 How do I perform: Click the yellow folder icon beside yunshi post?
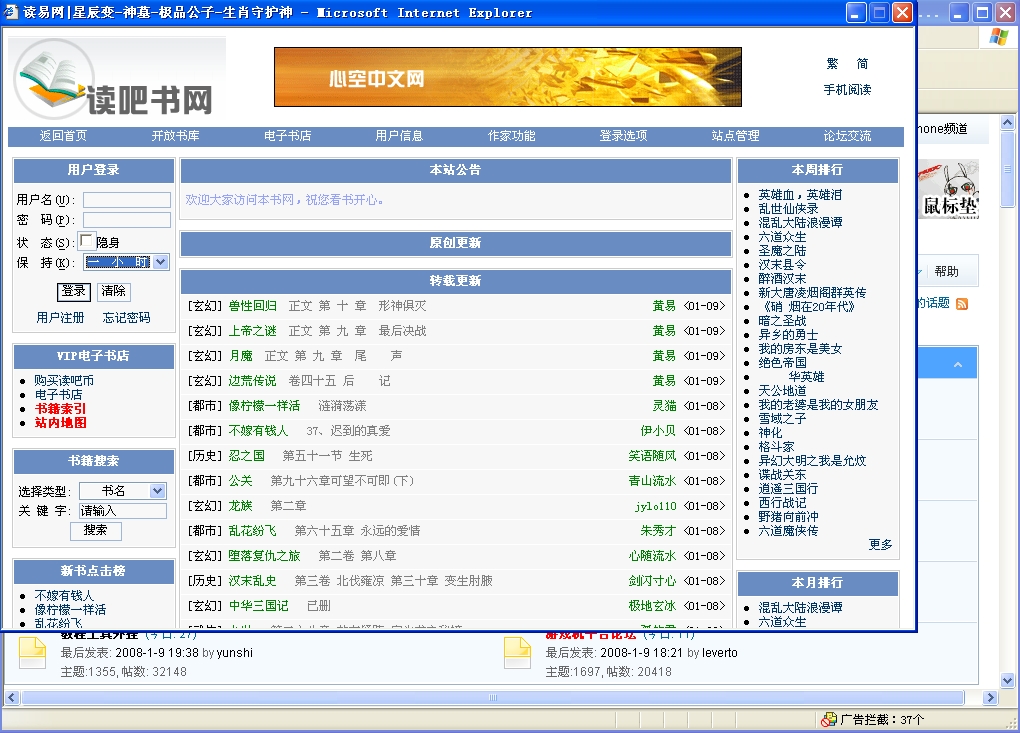(33, 653)
